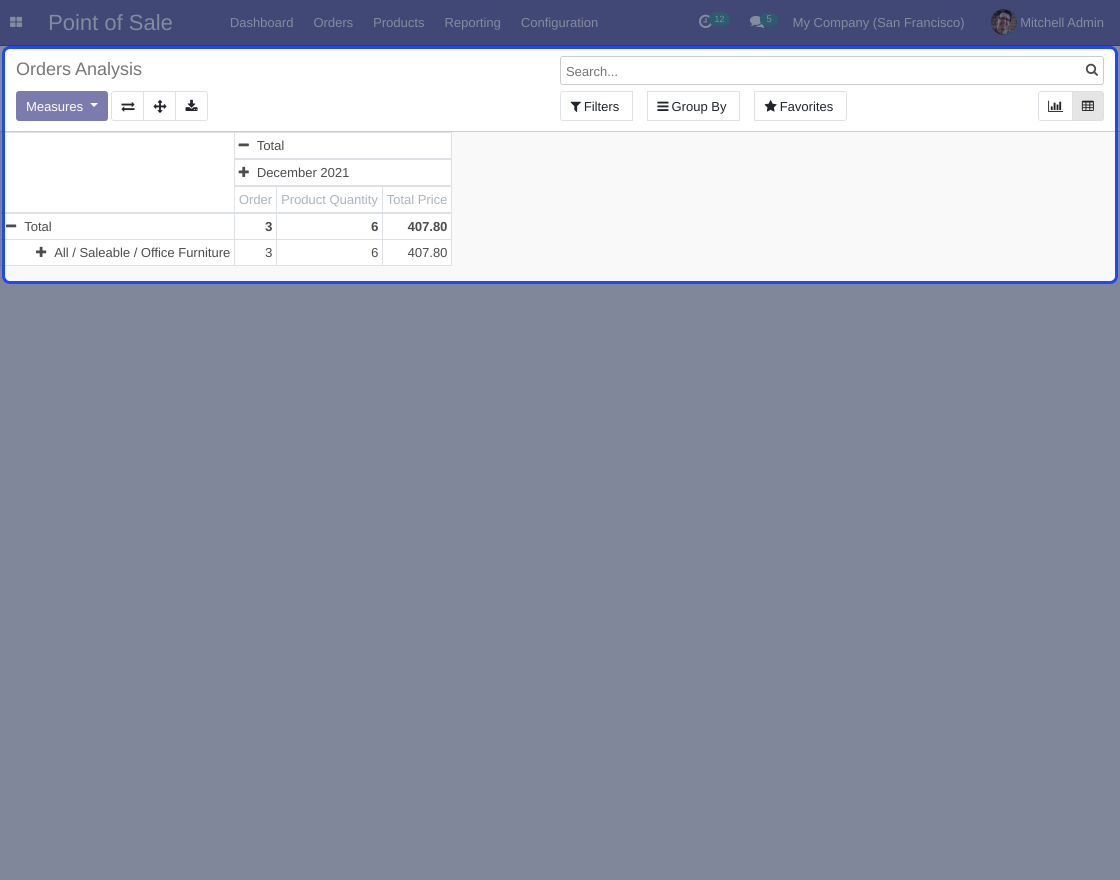Open the Favorites dropdown
Image resolution: width=1120 pixels, height=880 pixels.
pos(800,106)
